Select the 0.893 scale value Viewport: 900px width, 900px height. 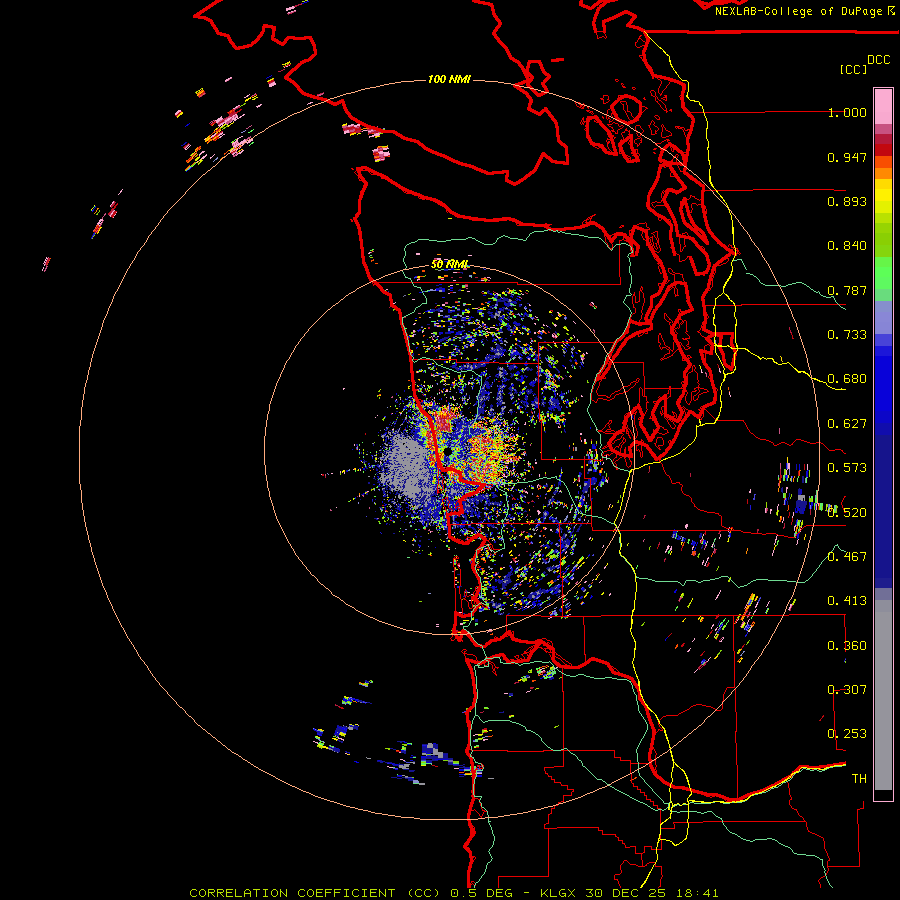click(x=847, y=201)
